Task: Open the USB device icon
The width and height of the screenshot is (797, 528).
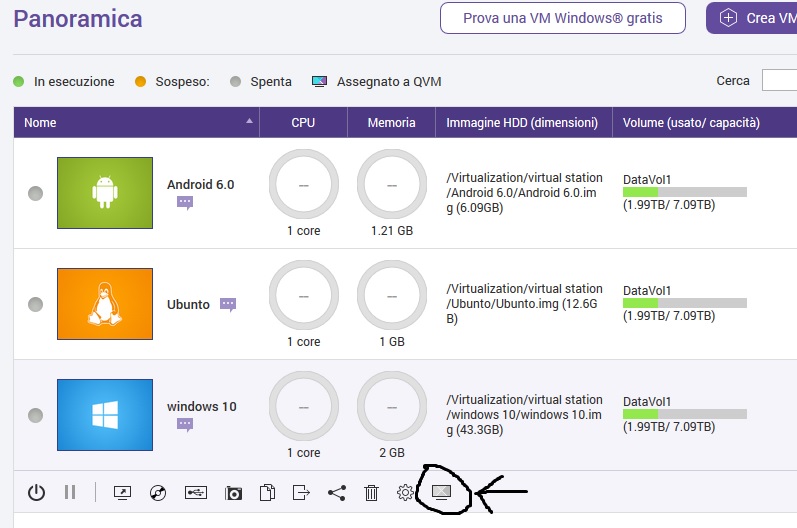Action: tap(196, 492)
